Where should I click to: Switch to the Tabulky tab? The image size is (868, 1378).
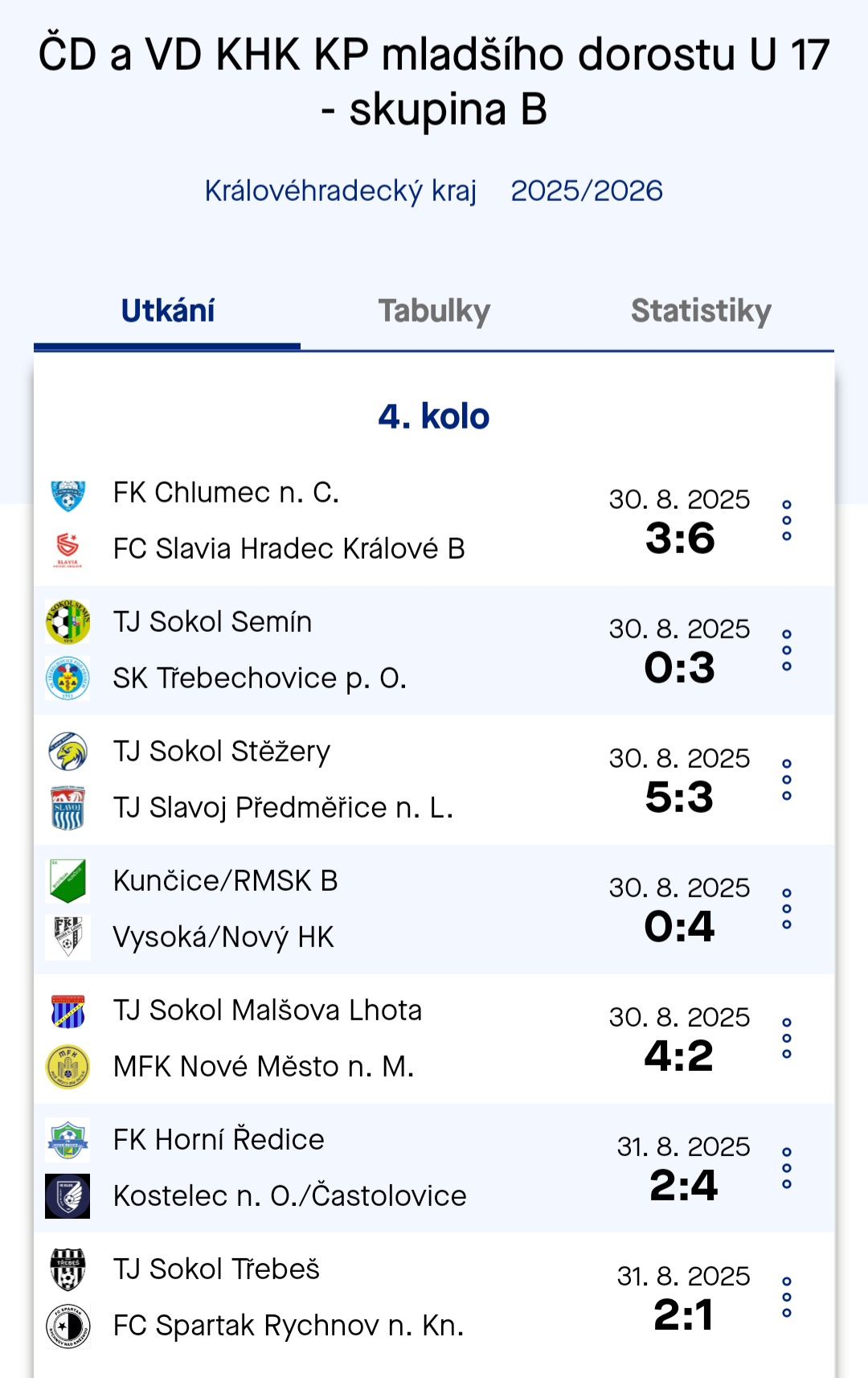click(434, 311)
